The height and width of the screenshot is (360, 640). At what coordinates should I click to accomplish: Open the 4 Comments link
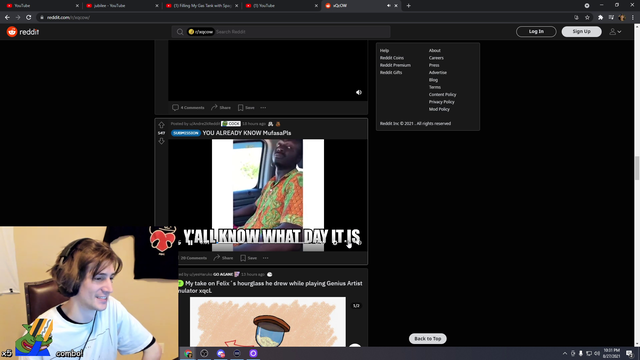[x=188, y=108]
